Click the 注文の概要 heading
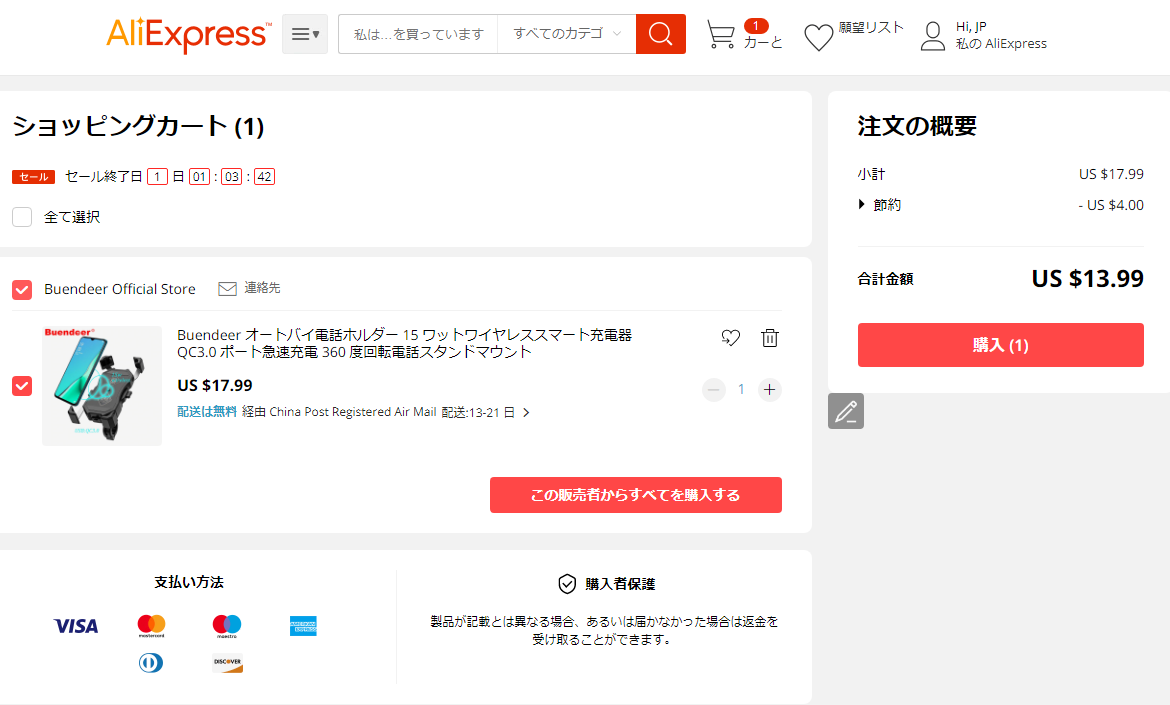The image size is (1170, 705). pyautogui.click(x=917, y=126)
